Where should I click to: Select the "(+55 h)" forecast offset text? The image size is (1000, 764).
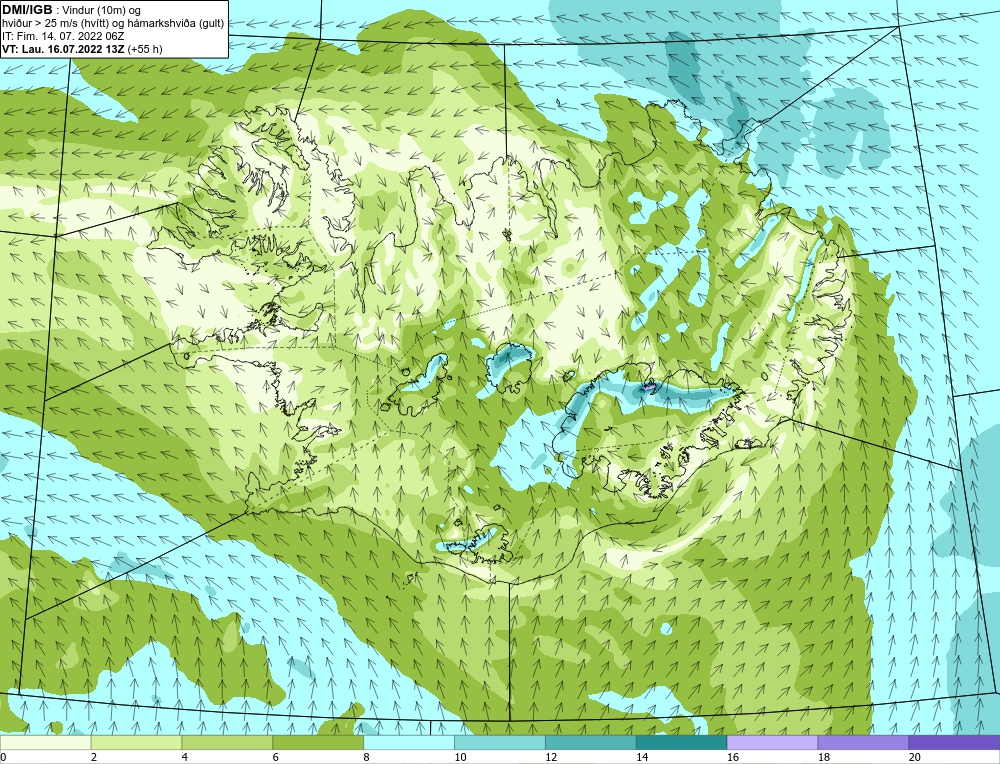(145, 49)
